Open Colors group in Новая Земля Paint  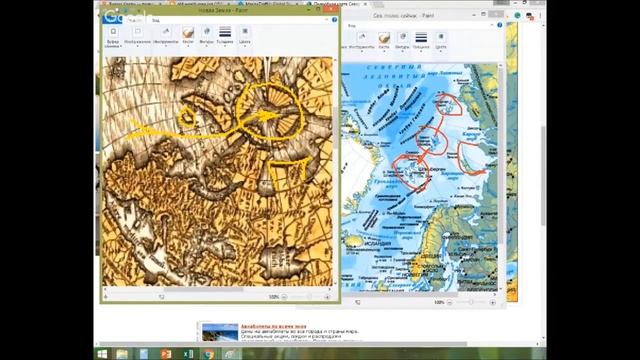(x=245, y=37)
